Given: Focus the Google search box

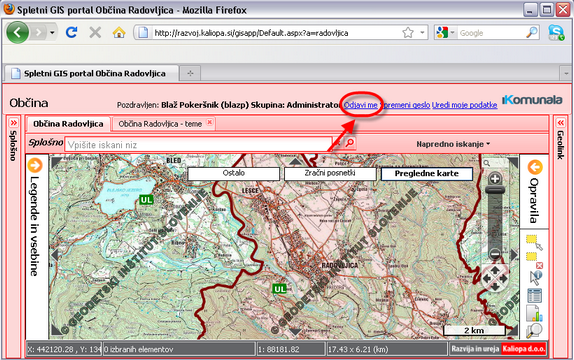Looking at the screenshot, I should pos(491,33).
